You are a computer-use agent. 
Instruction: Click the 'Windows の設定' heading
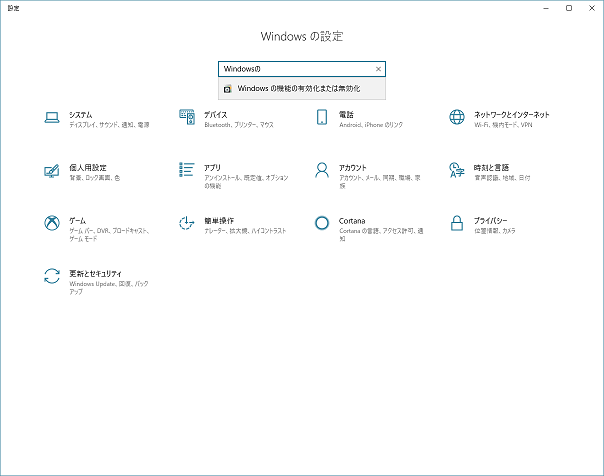click(x=302, y=37)
